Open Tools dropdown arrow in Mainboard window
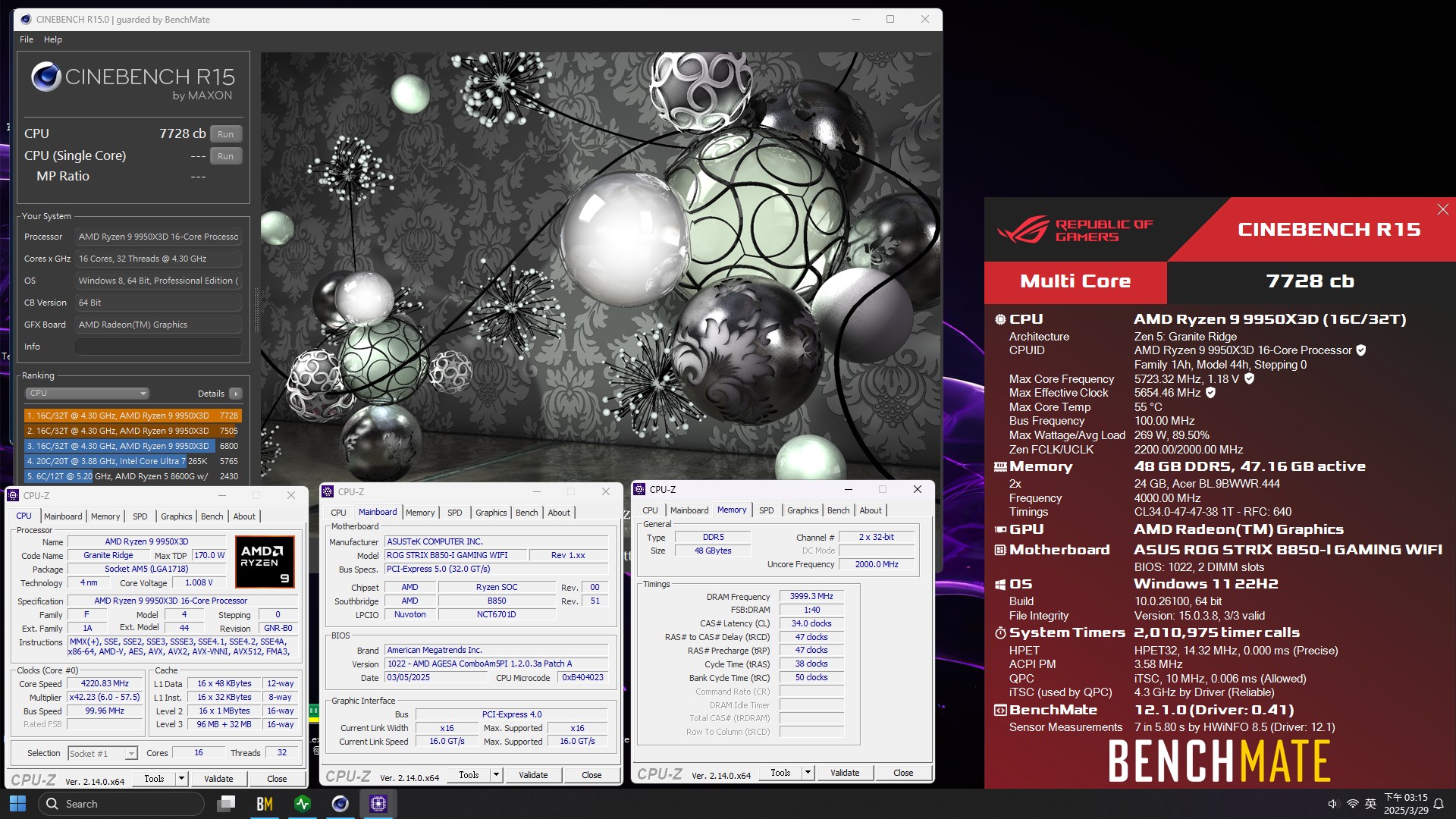 click(496, 775)
